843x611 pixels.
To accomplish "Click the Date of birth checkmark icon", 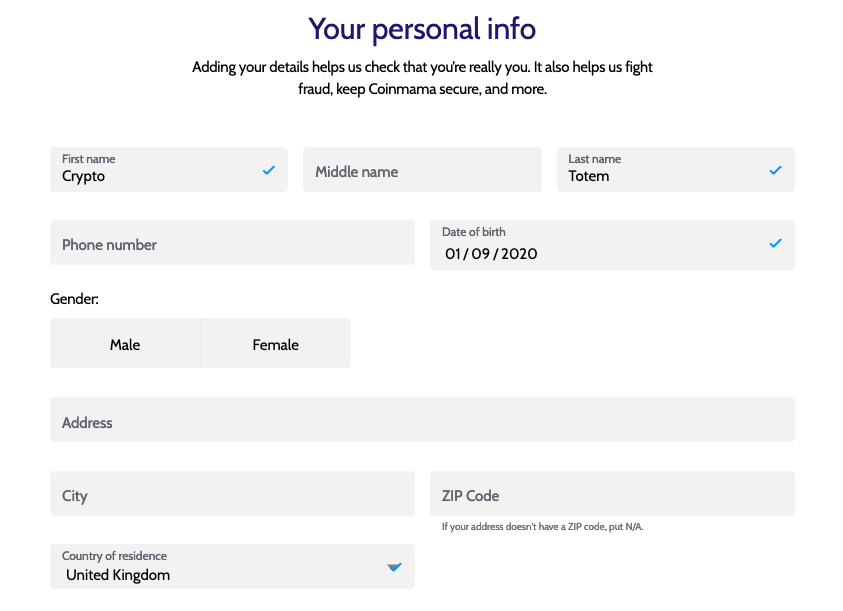I will point(775,243).
